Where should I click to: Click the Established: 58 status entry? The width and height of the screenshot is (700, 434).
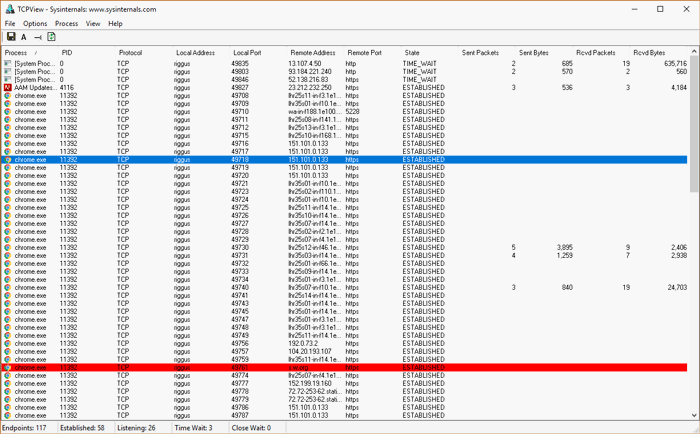pyautogui.click(x=82, y=428)
